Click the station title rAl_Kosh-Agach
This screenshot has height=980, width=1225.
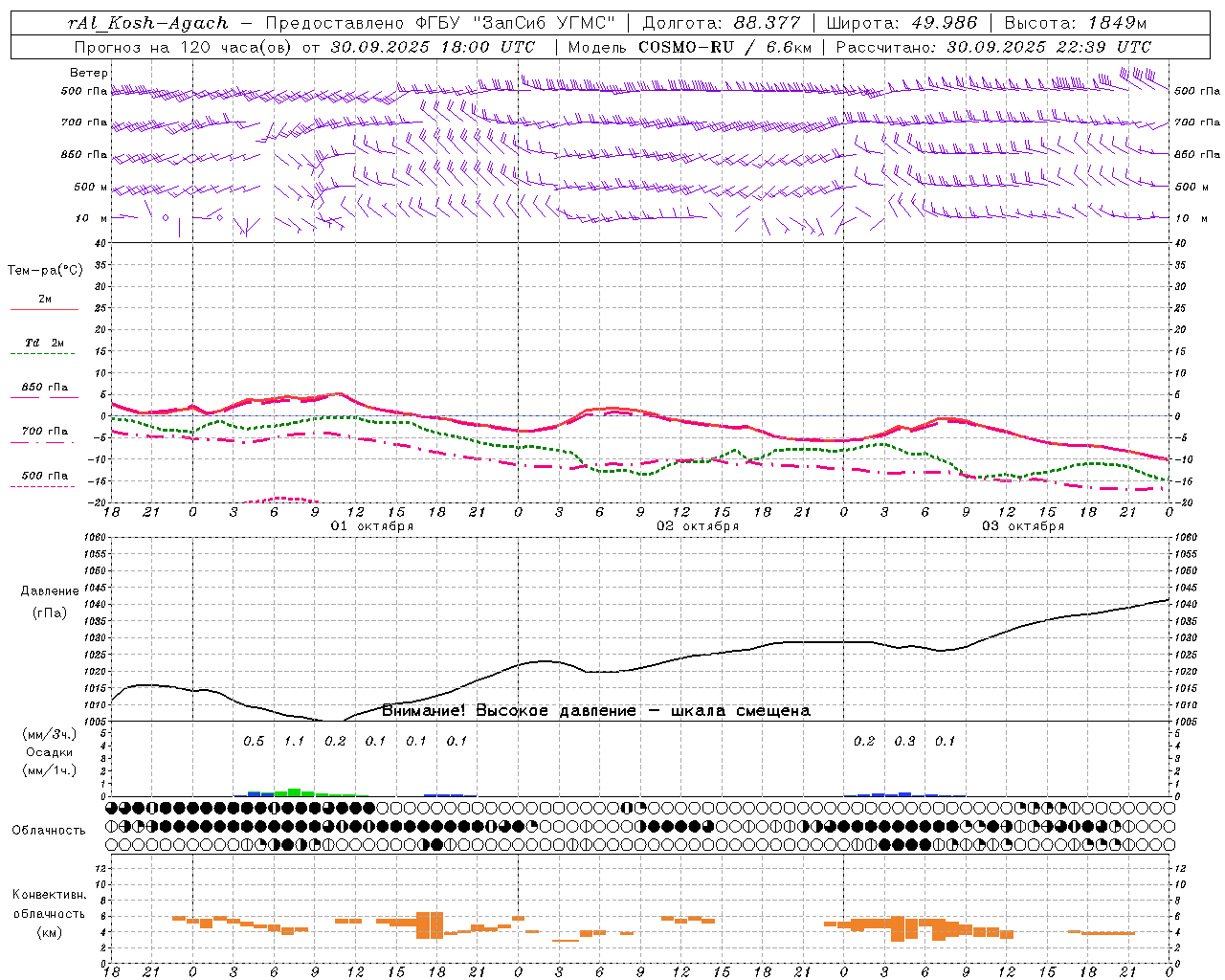click(x=148, y=23)
